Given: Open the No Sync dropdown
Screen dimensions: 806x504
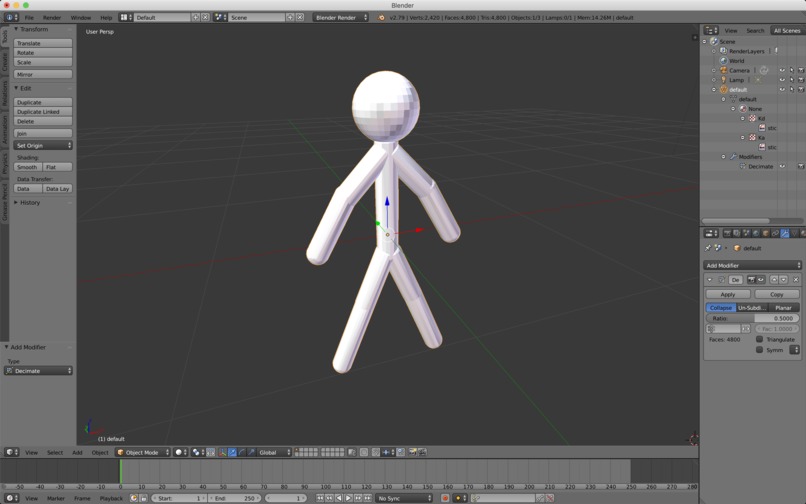Looking at the screenshot, I should [x=404, y=498].
